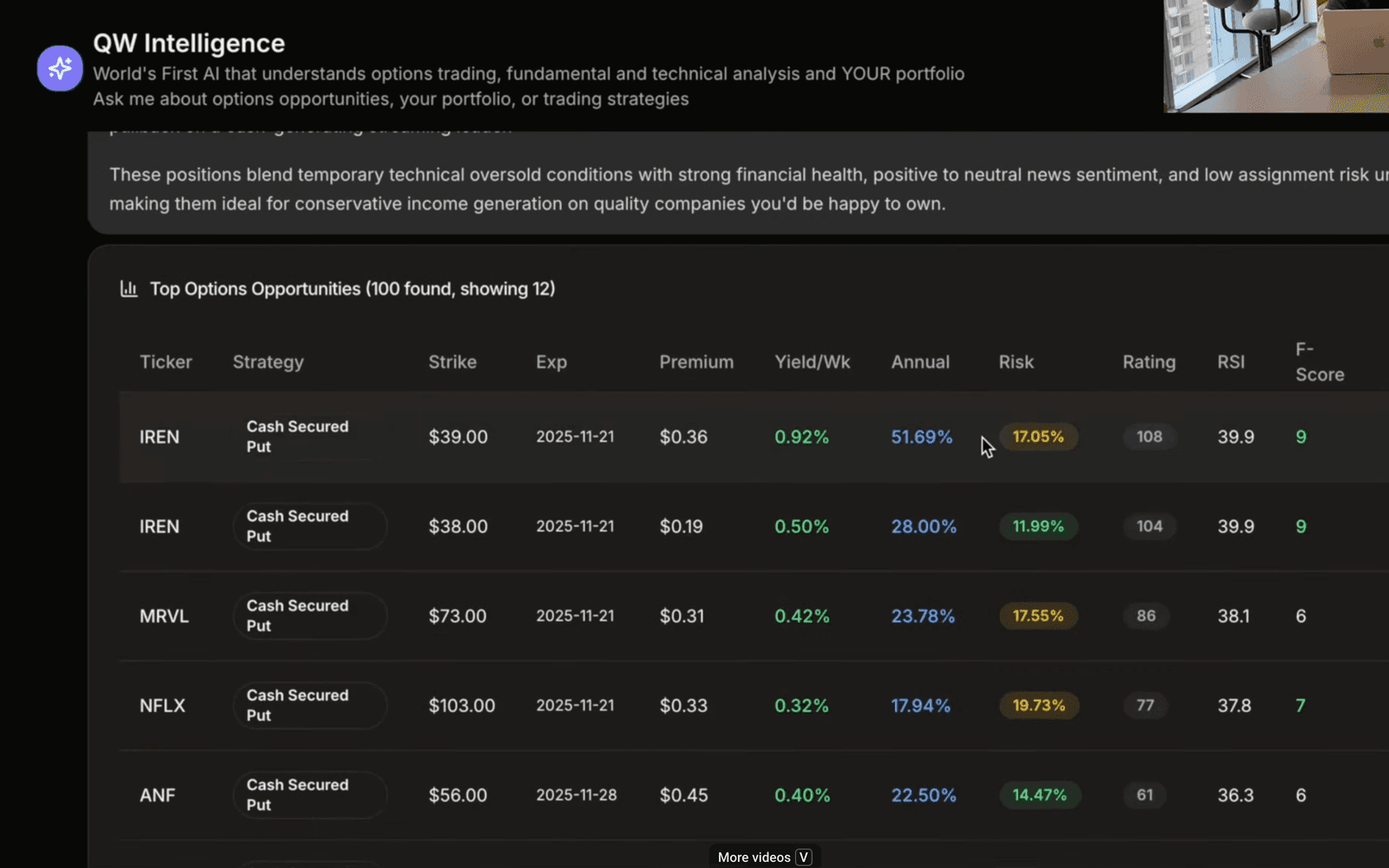Click the 86 rating pill for MRVL
Viewport: 1389px width, 868px height.
point(1146,615)
